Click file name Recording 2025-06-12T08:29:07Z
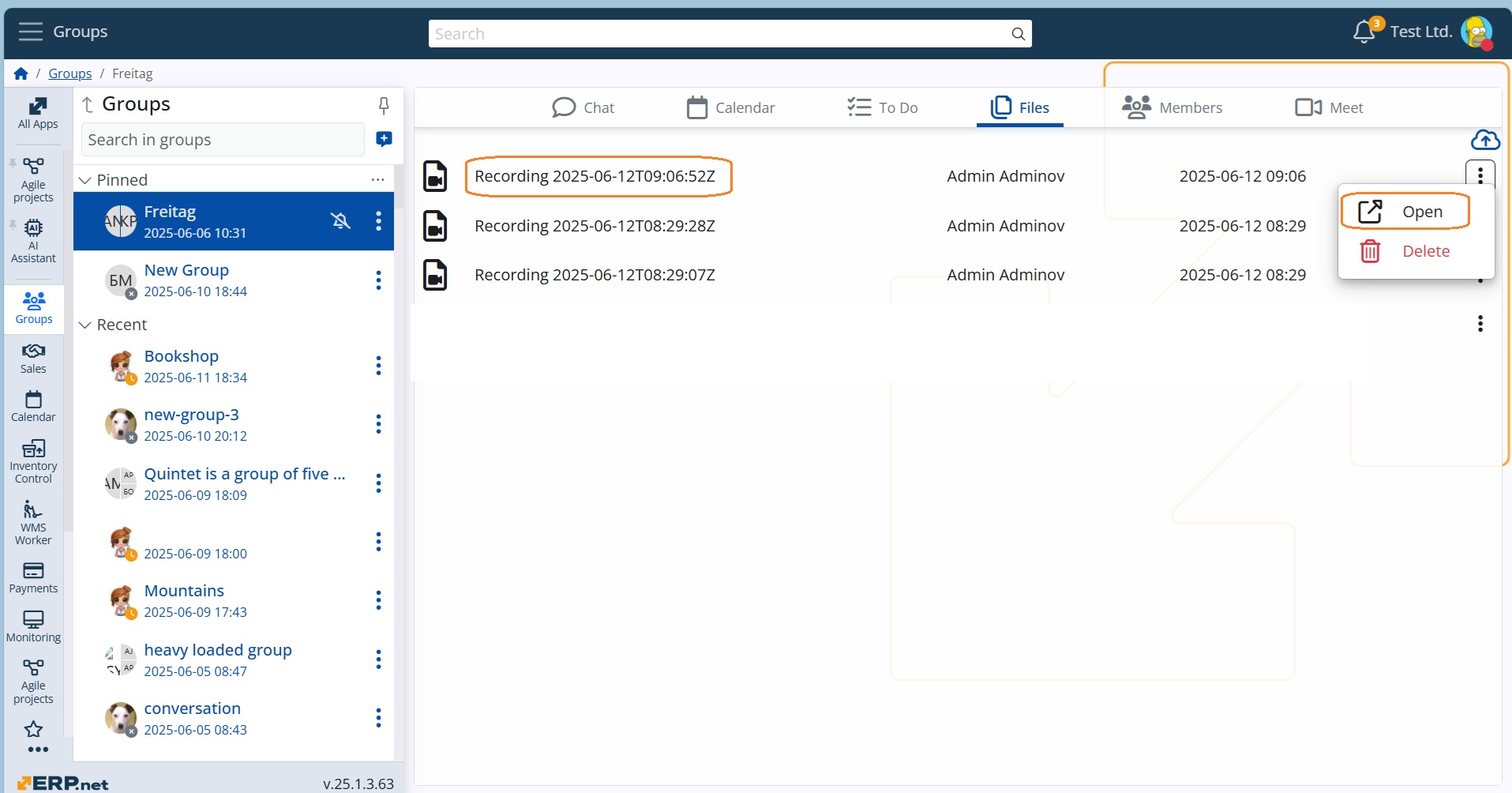The width and height of the screenshot is (1512, 793). (x=595, y=275)
